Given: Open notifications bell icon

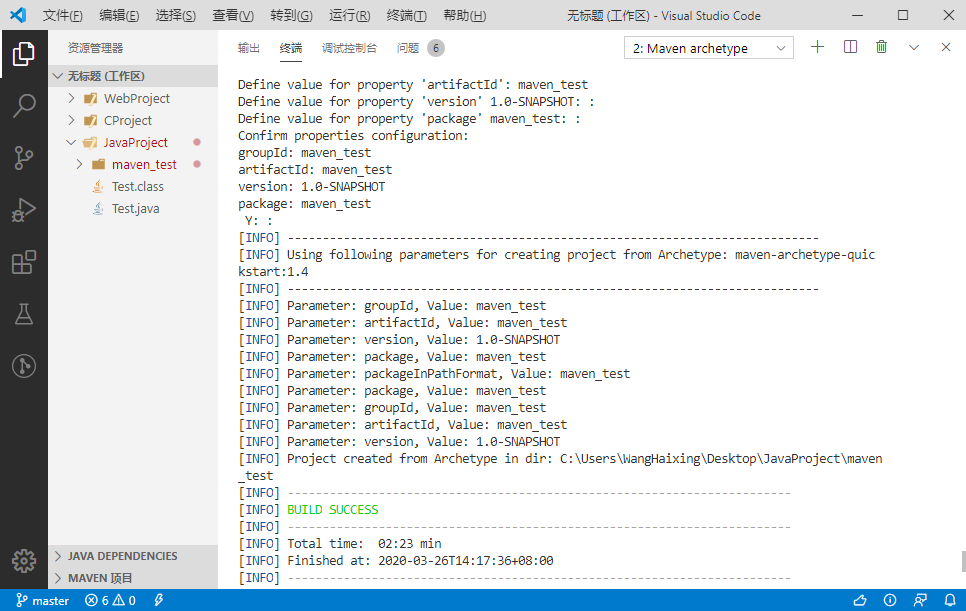Looking at the screenshot, I should coord(950,601).
